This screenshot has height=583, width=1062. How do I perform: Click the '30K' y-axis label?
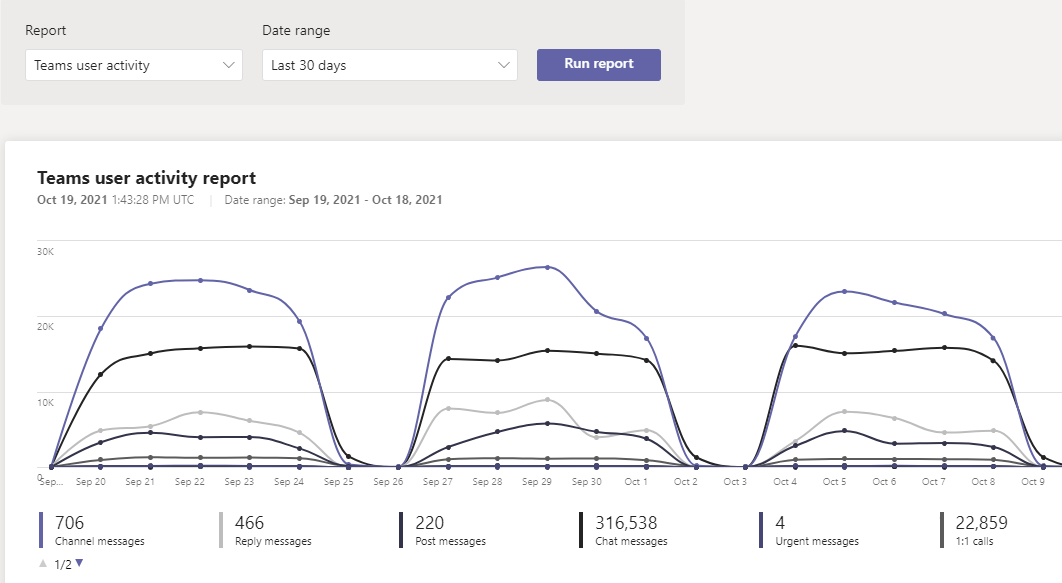pyautogui.click(x=45, y=252)
